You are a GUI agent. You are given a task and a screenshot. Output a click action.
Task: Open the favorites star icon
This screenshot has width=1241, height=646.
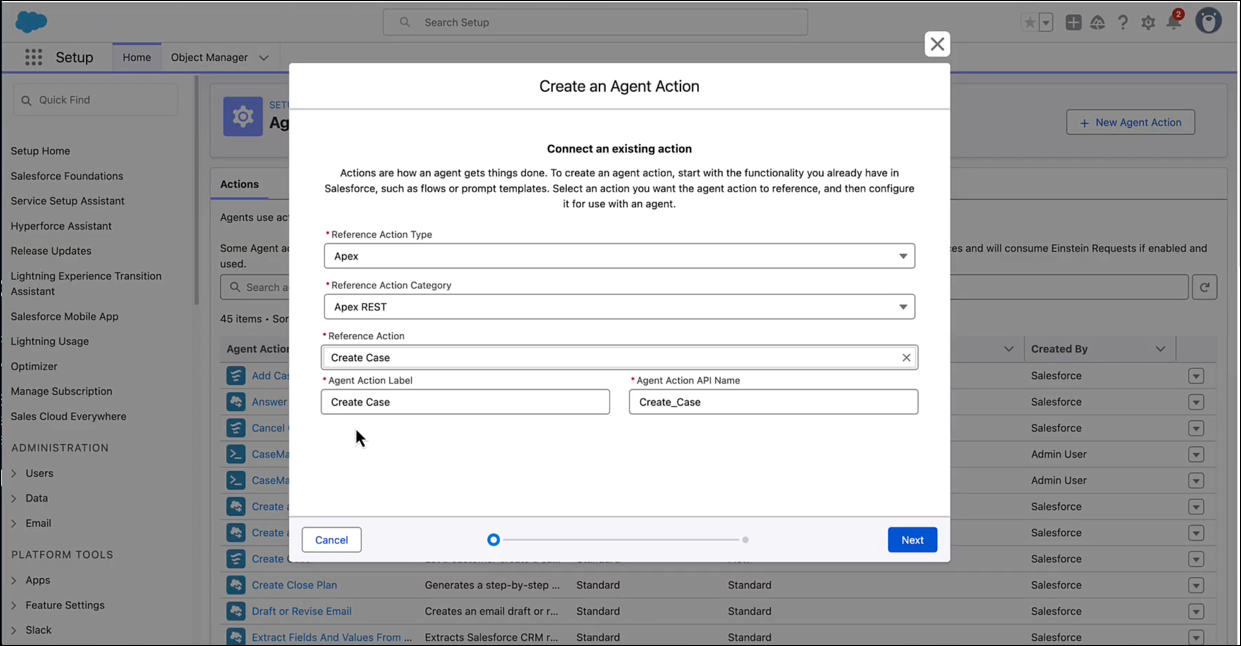[x=1029, y=22]
